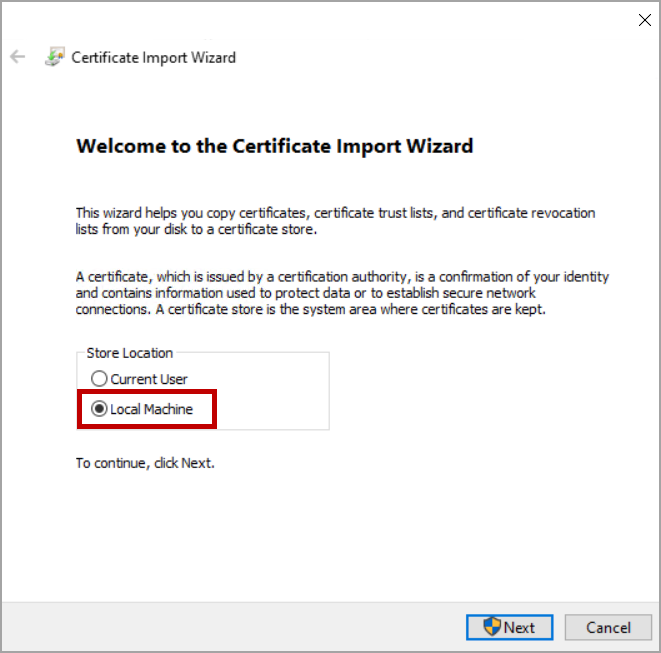The width and height of the screenshot is (661, 653).
Task: Click the 'Local Machine' option label text
Action: [x=151, y=409]
